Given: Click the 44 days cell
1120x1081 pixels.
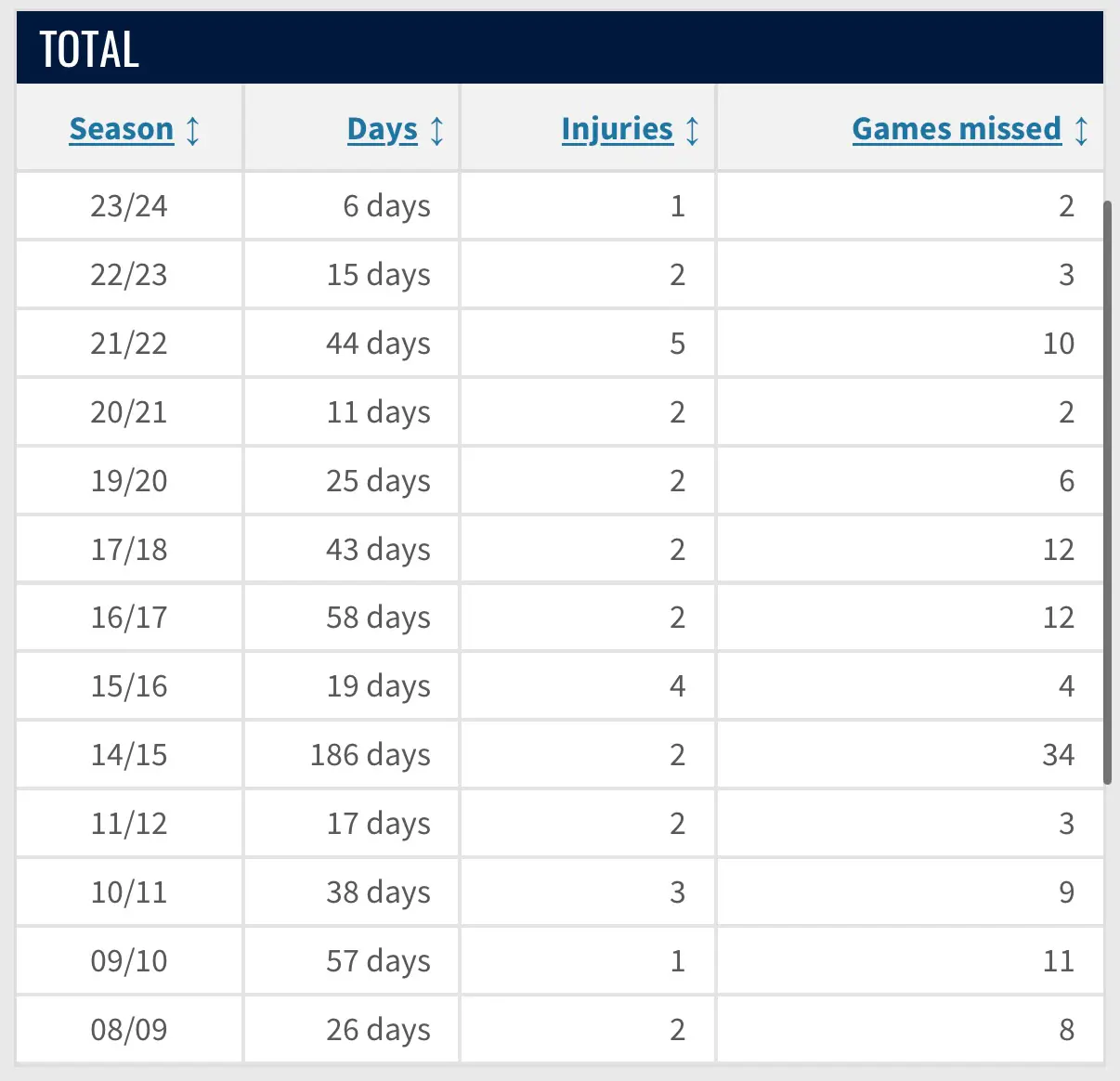Looking at the screenshot, I should click(352, 344).
